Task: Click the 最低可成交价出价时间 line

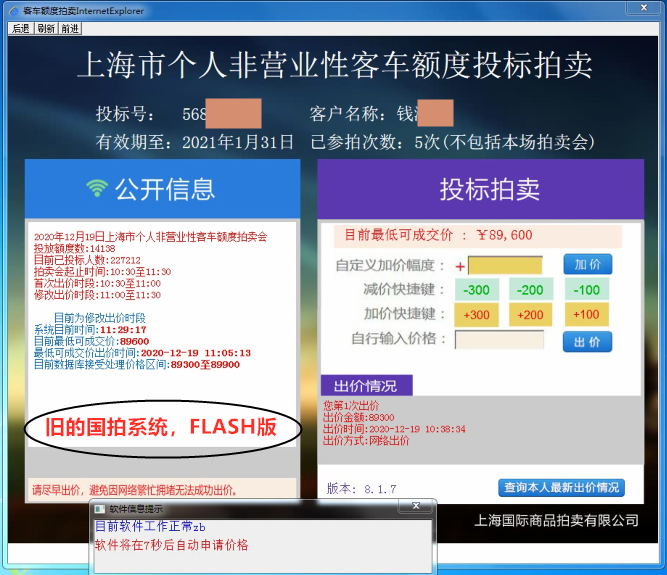Action: (x=142, y=353)
